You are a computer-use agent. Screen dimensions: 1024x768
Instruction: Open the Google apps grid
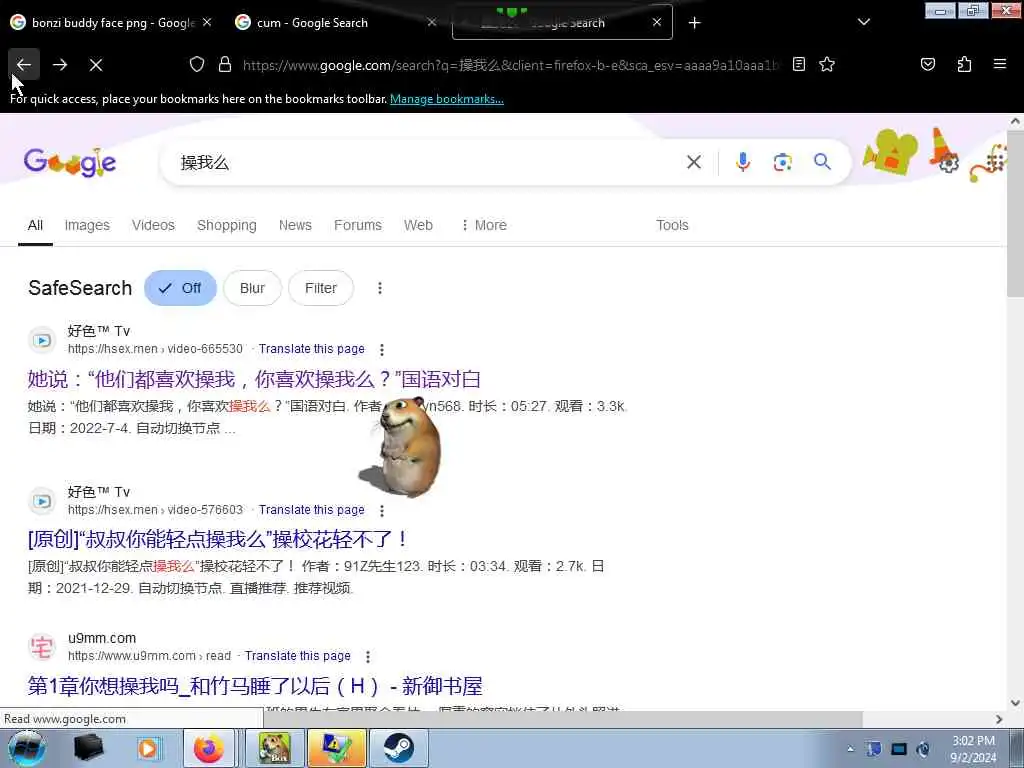pos(995,163)
